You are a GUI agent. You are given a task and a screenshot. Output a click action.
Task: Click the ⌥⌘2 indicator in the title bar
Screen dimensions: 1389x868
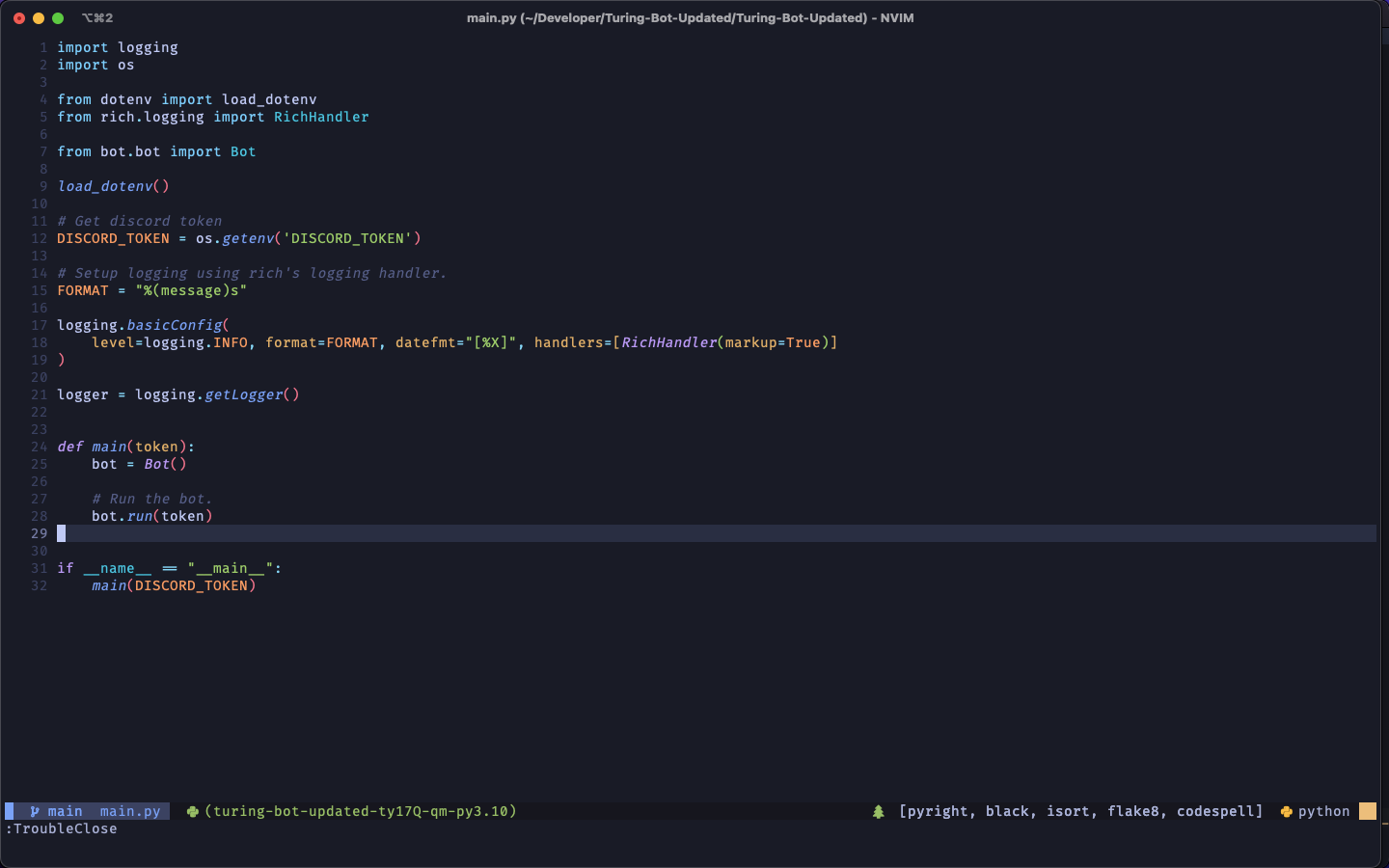coord(96,17)
